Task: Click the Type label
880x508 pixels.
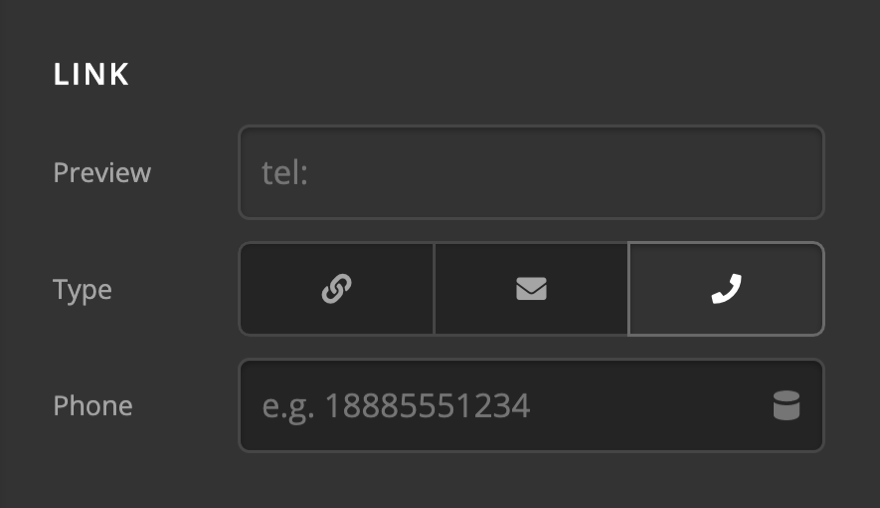Action: (x=82, y=290)
